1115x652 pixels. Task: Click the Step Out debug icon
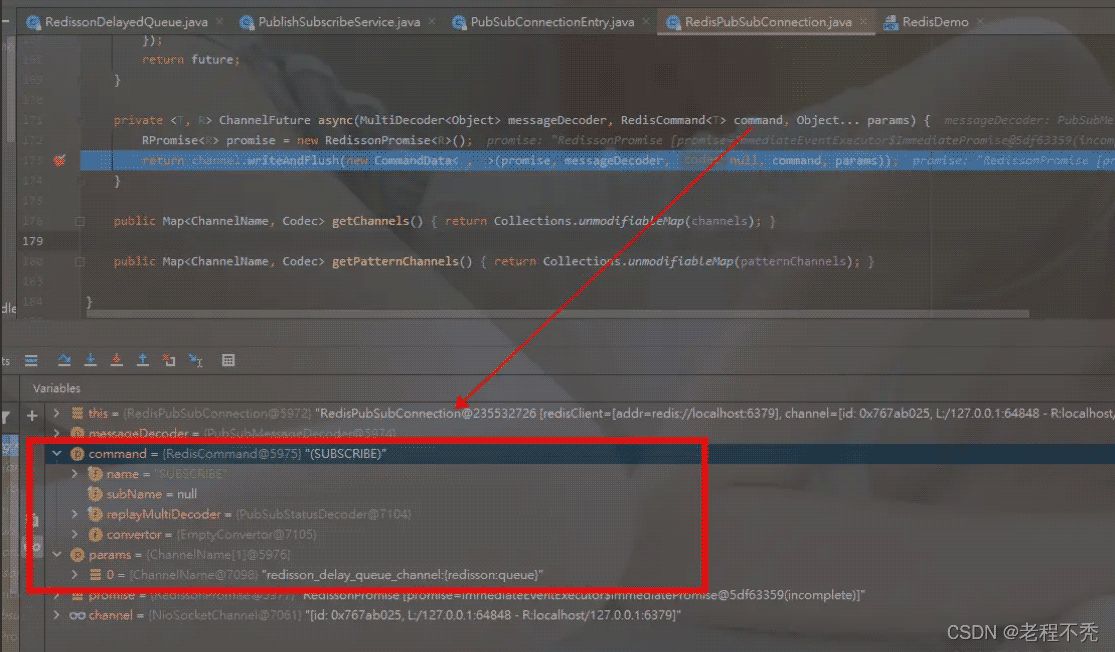click(143, 360)
